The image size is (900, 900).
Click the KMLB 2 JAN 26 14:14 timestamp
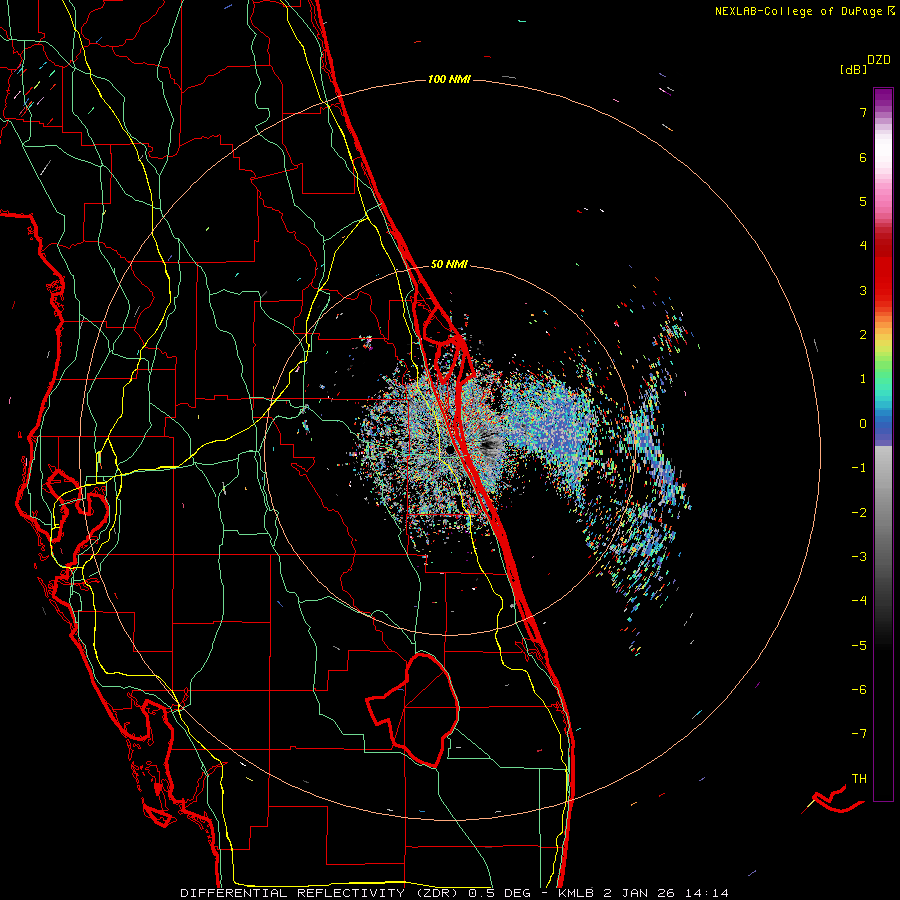pos(643,893)
